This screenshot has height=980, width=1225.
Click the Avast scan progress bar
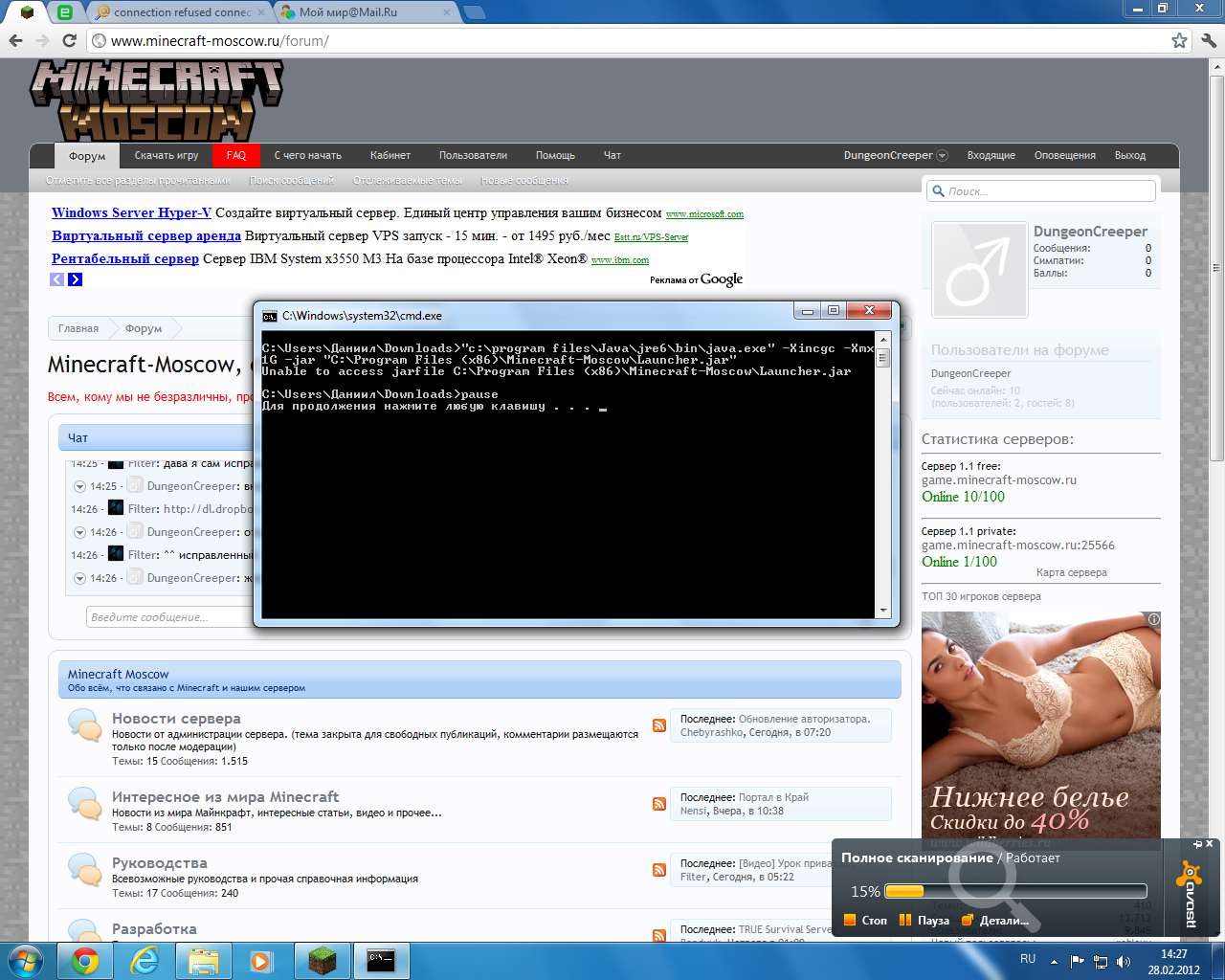(x=1015, y=891)
